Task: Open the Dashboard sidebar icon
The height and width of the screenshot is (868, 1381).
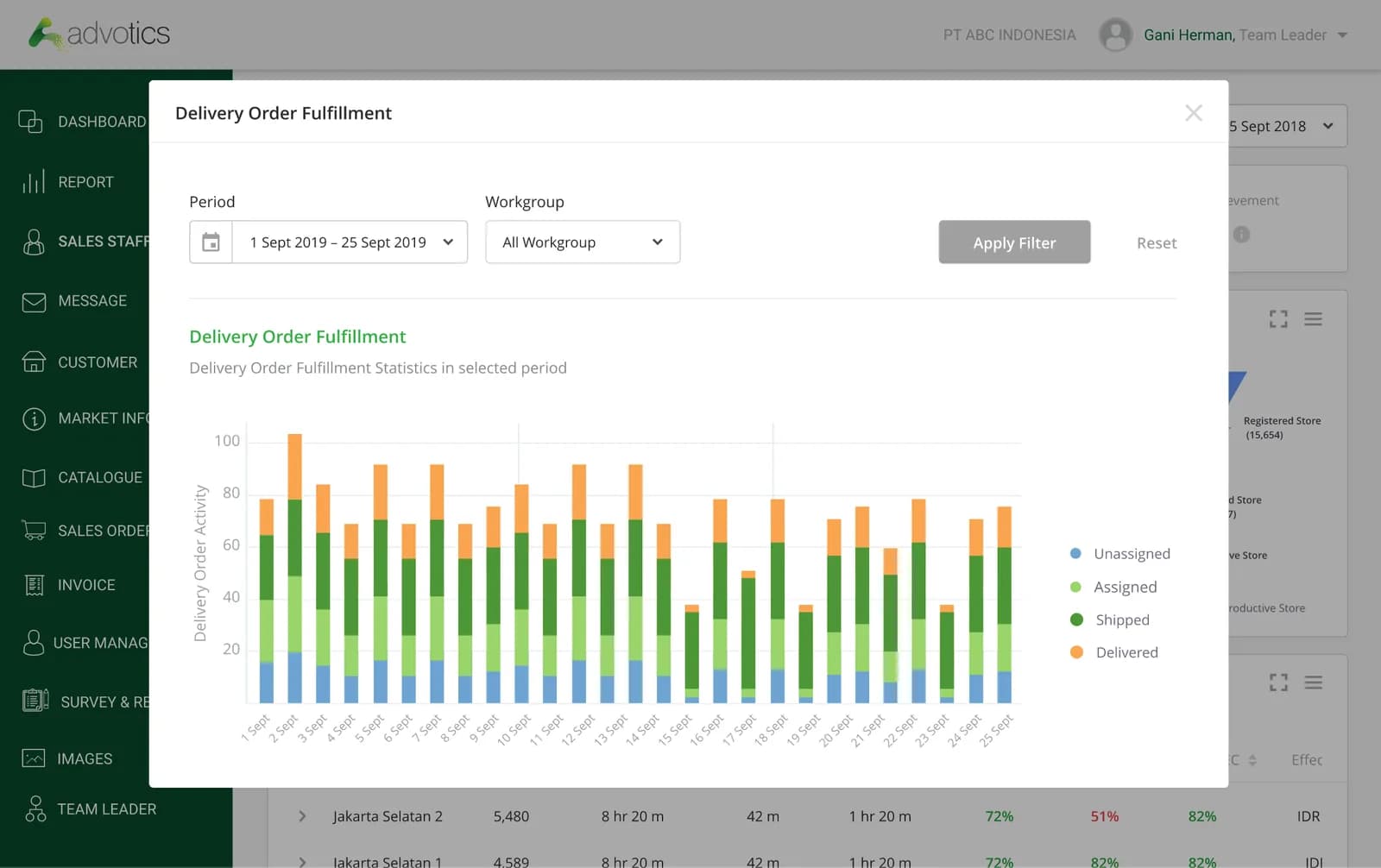Action: pyautogui.click(x=31, y=122)
